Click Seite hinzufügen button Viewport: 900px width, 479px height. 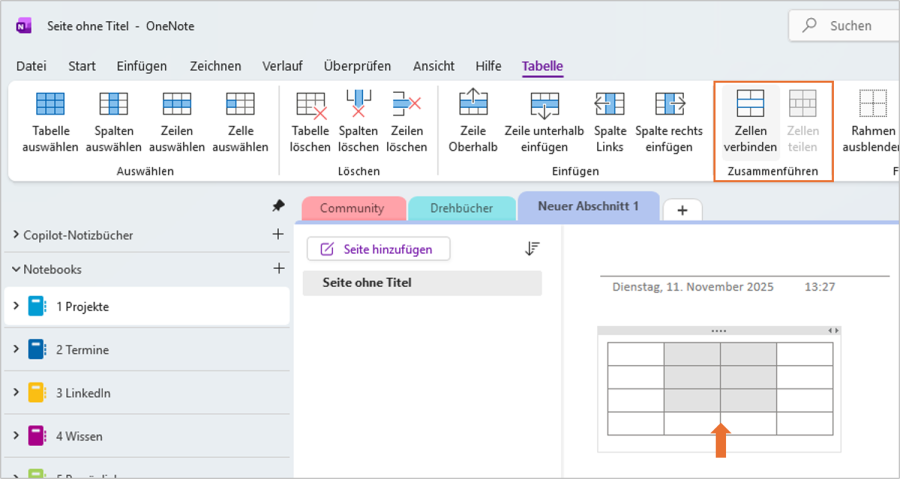point(379,249)
